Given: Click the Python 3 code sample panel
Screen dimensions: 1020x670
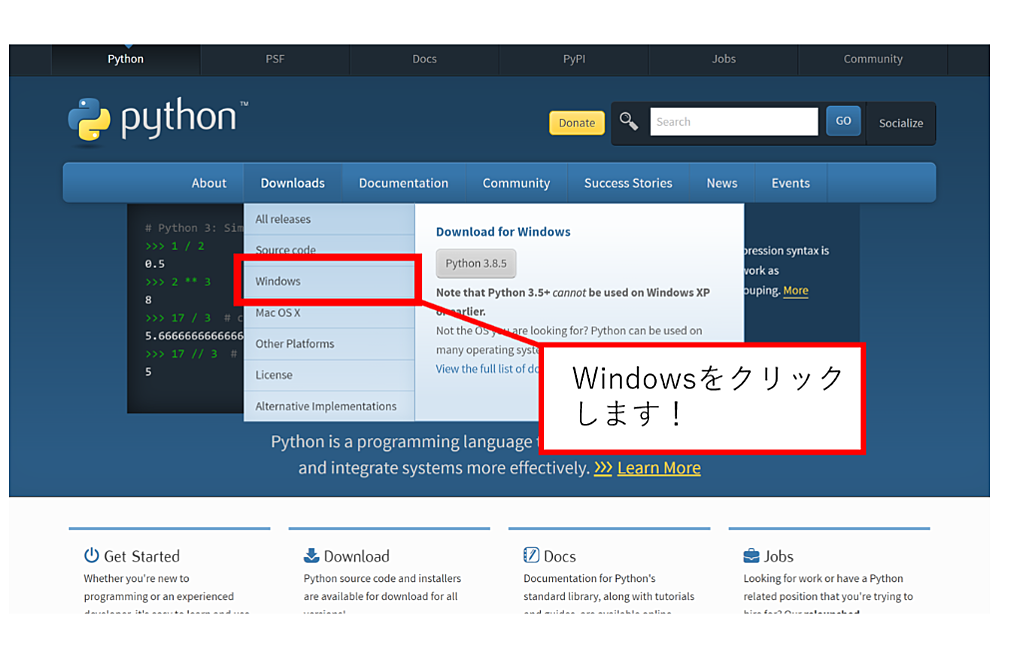Looking at the screenshot, I should 185,308.
